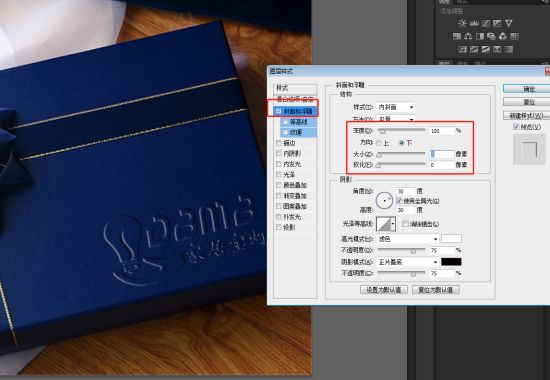Viewport: 550px width, 380px height.
Task: Open the black shadow color swatch
Action: 451,262
